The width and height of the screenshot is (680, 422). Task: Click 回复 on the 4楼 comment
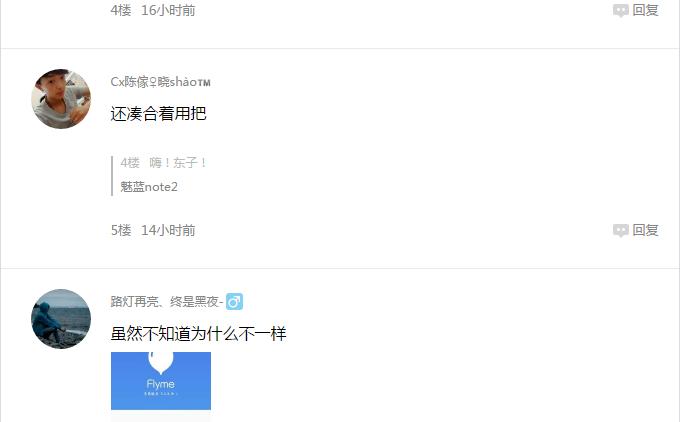point(645,10)
